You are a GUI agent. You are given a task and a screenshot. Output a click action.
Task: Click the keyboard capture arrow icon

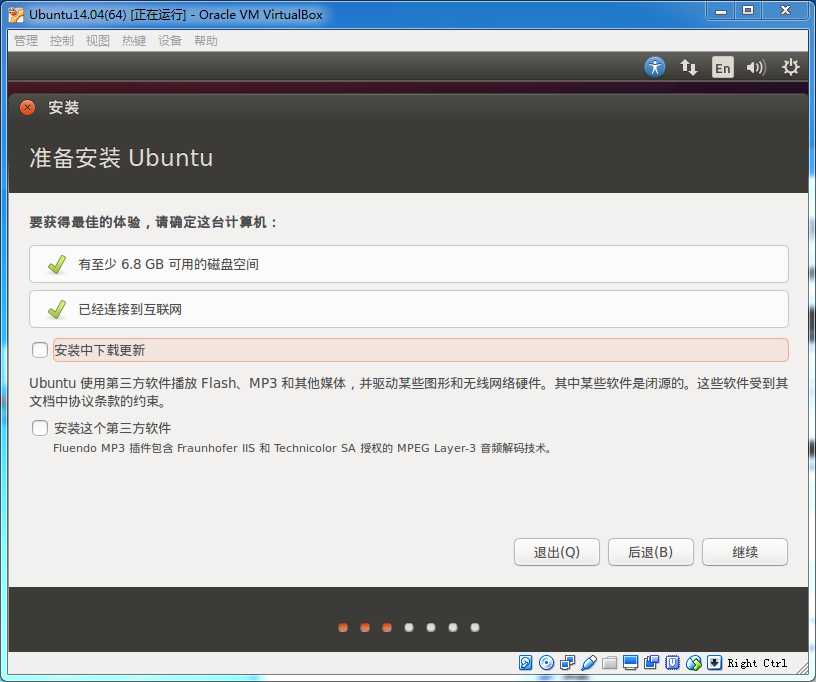pyautogui.click(x=715, y=662)
